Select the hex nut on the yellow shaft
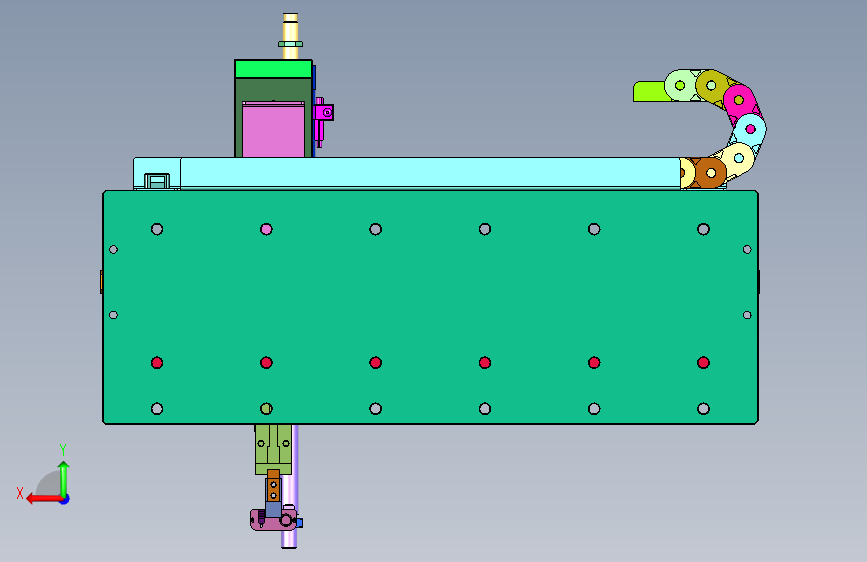 coord(290,44)
